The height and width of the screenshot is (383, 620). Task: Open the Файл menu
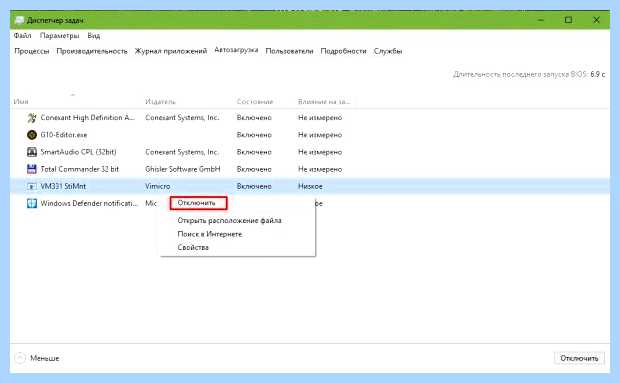[23, 36]
